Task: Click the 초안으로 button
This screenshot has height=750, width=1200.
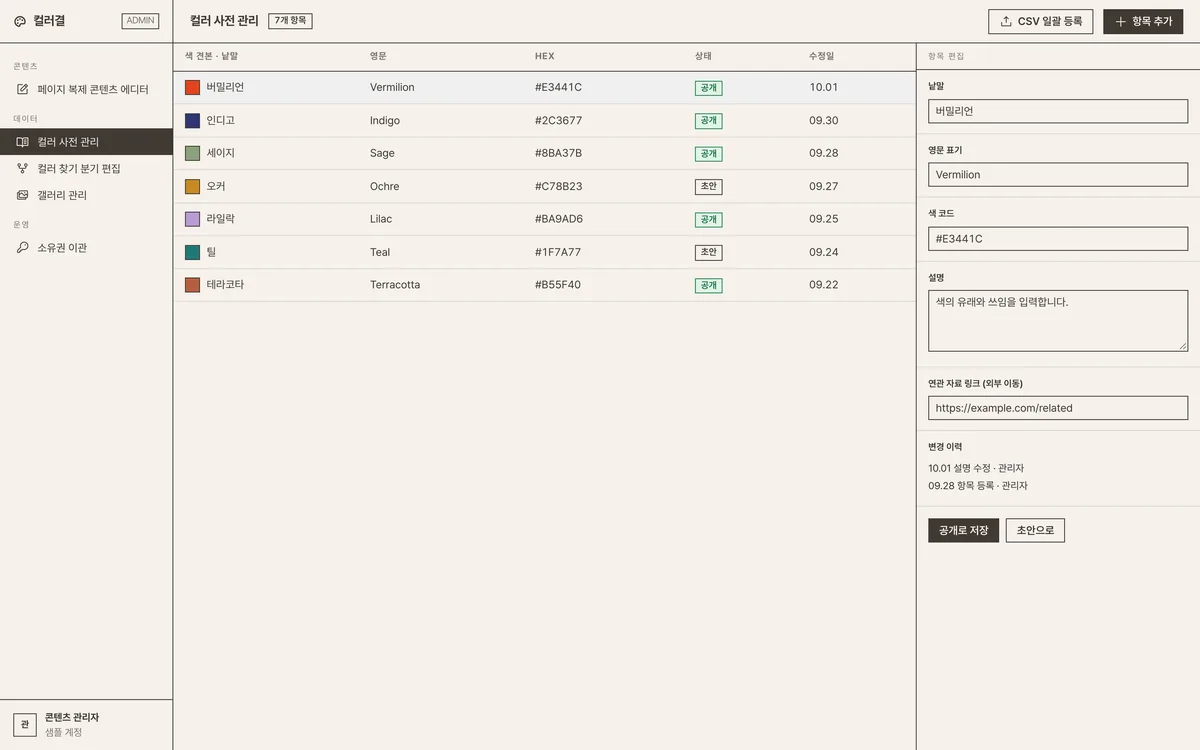Action: 1035,530
